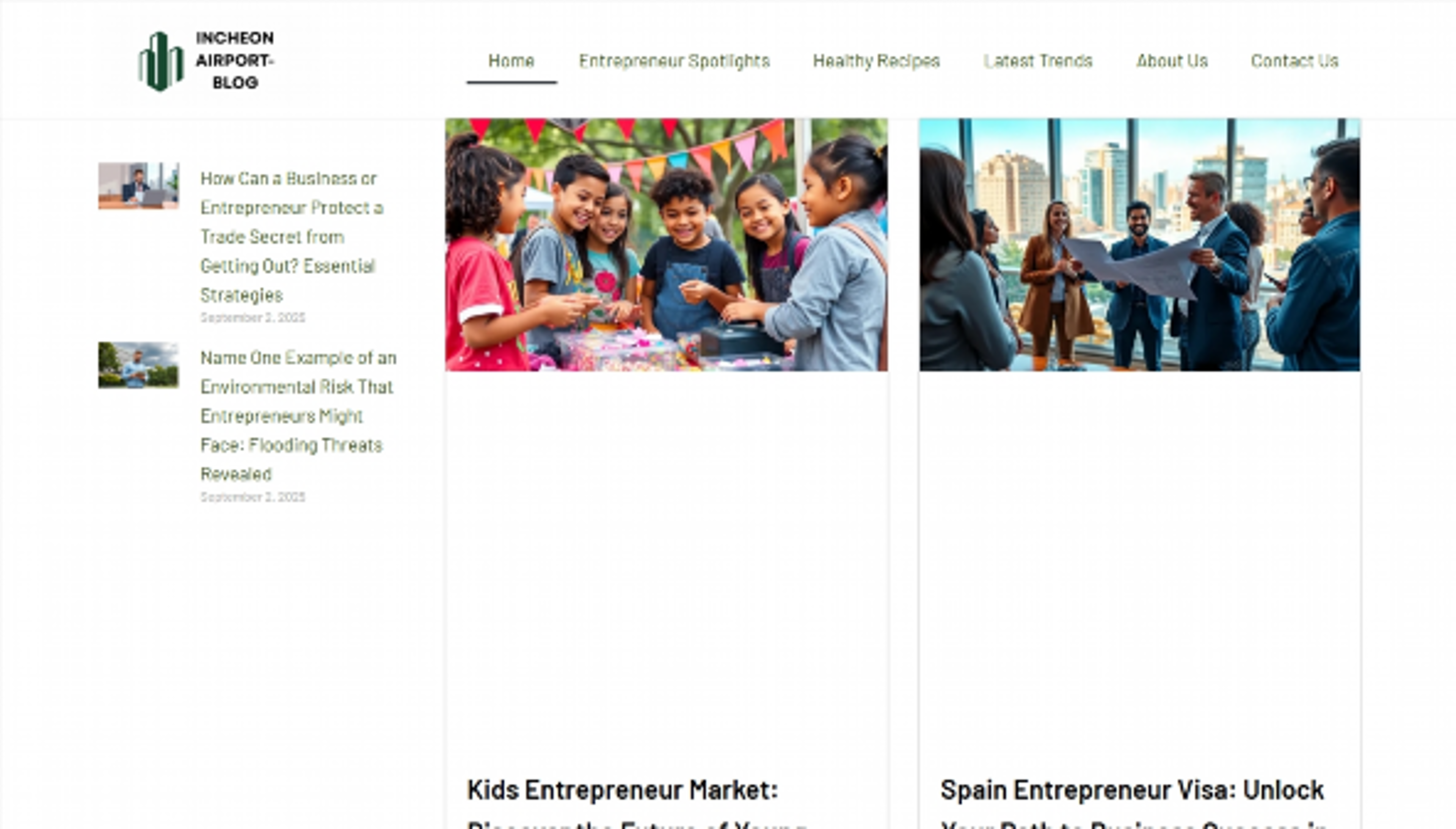Go to the Home menu item
The height and width of the screenshot is (829, 1456).
(x=511, y=61)
